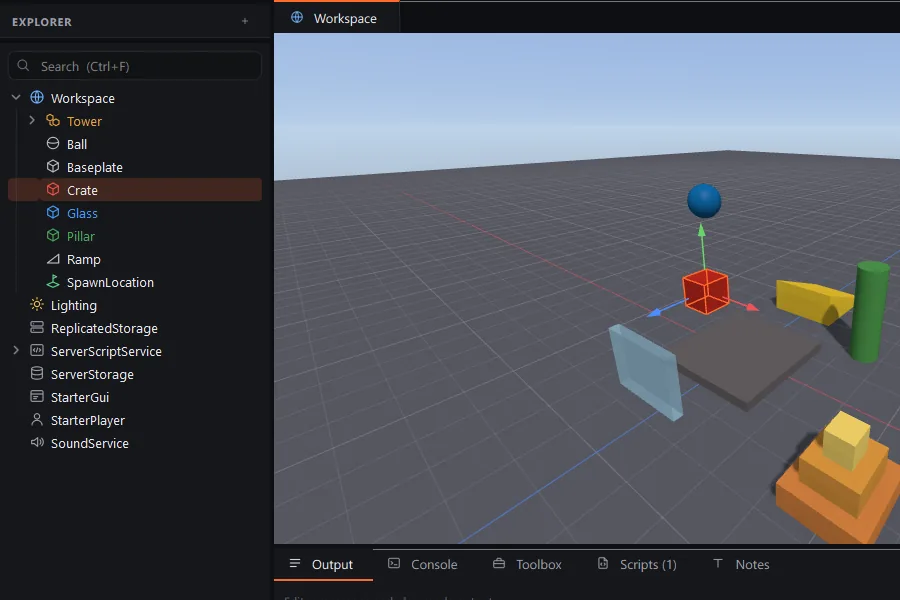Select the Pillar row in Explorer
This screenshot has height=600, width=900.
point(135,235)
